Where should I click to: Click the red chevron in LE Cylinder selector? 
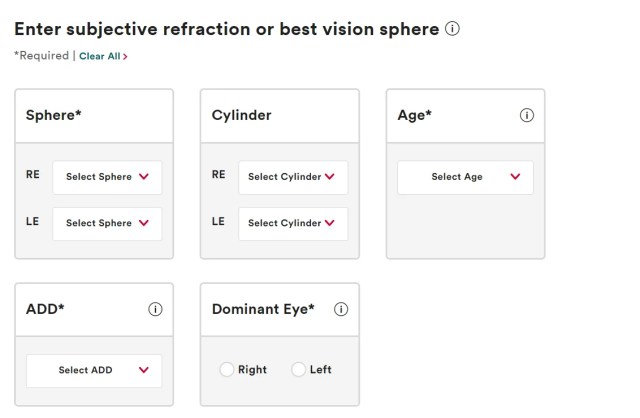330,223
